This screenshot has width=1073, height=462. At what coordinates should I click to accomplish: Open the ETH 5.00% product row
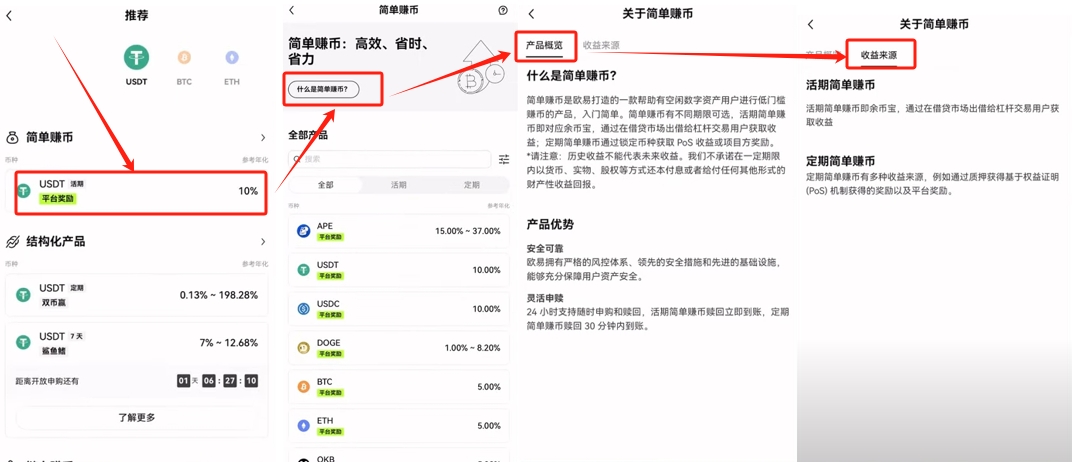pyautogui.click(x=399, y=426)
